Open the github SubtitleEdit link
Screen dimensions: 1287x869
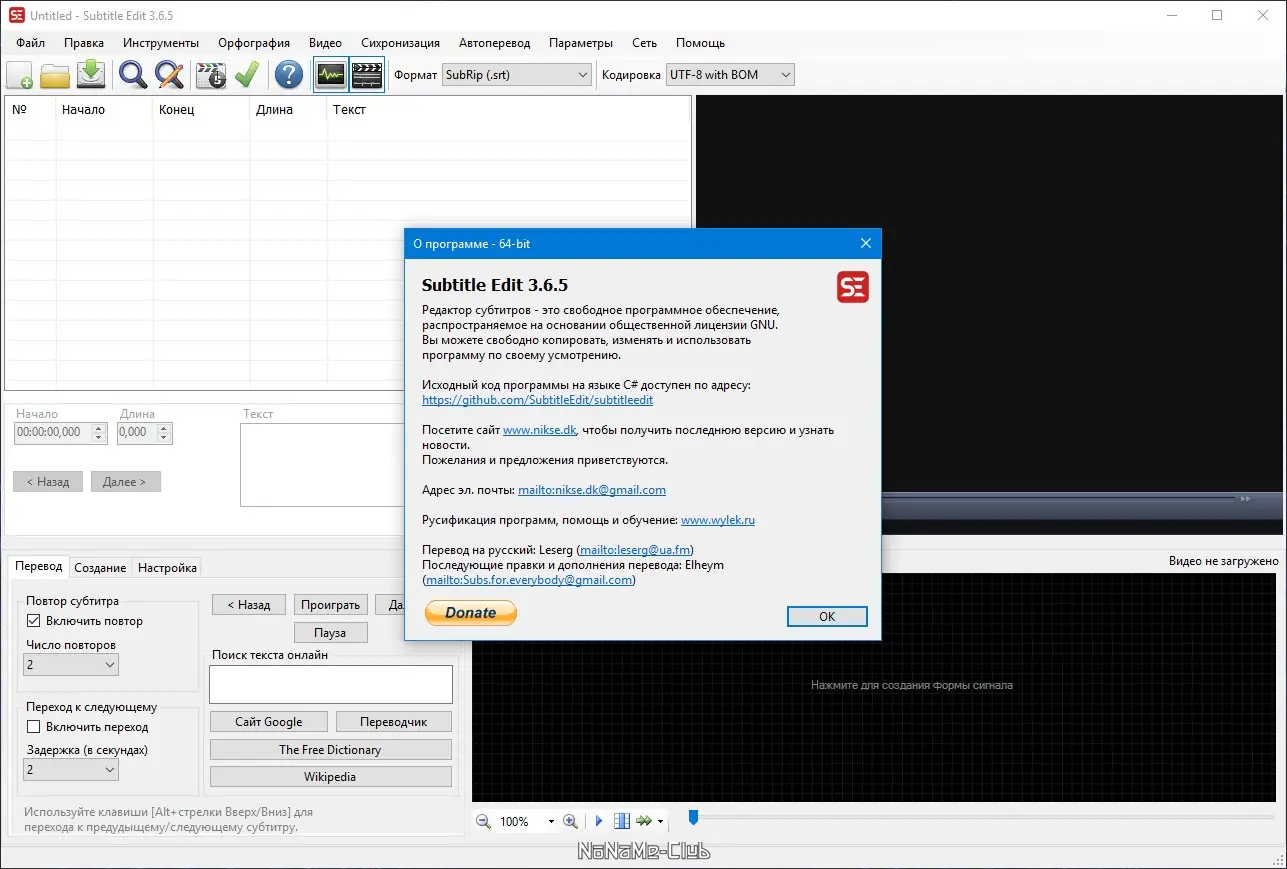pyautogui.click(x=537, y=400)
